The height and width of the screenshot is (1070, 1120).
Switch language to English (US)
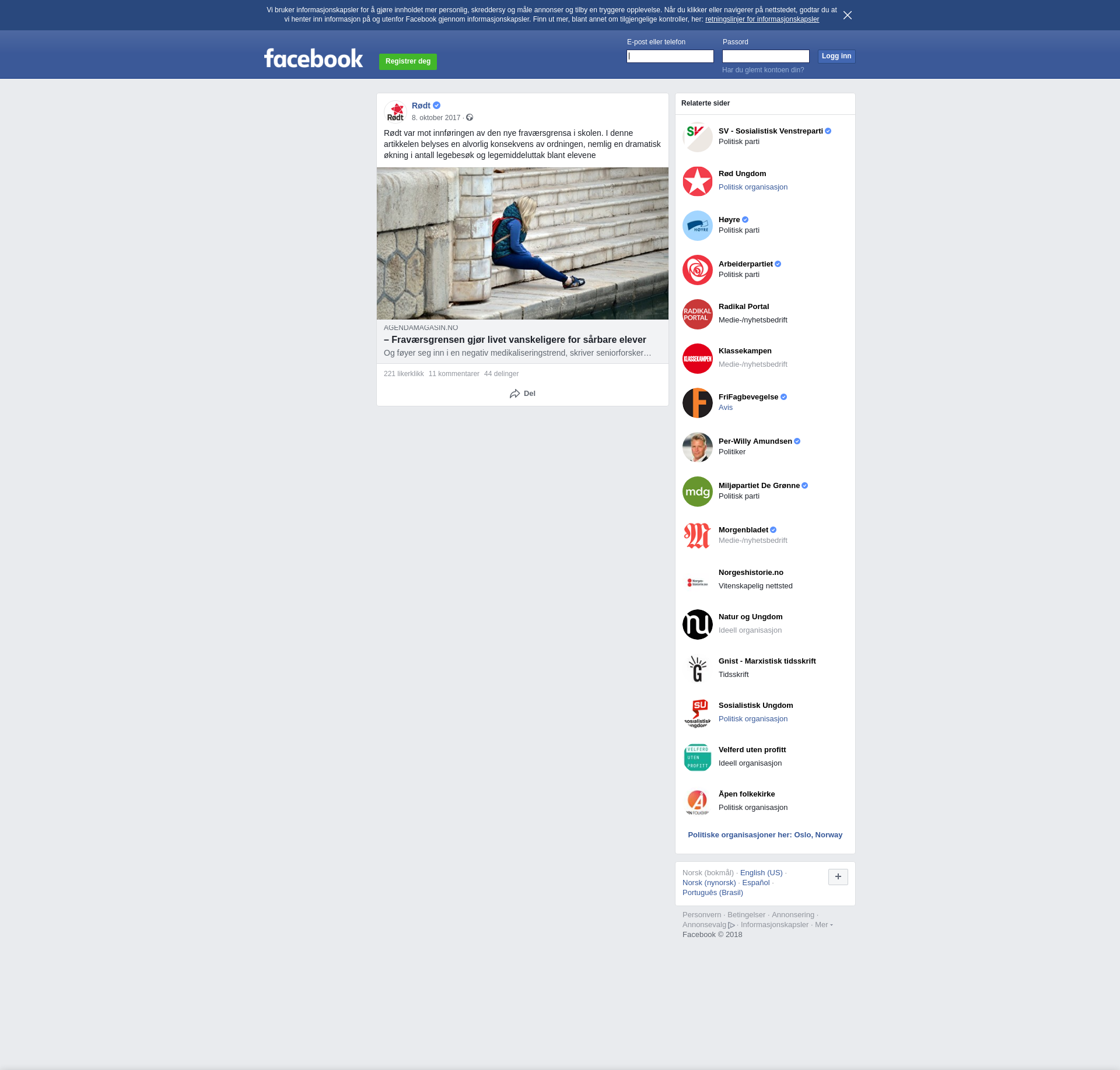click(x=761, y=873)
